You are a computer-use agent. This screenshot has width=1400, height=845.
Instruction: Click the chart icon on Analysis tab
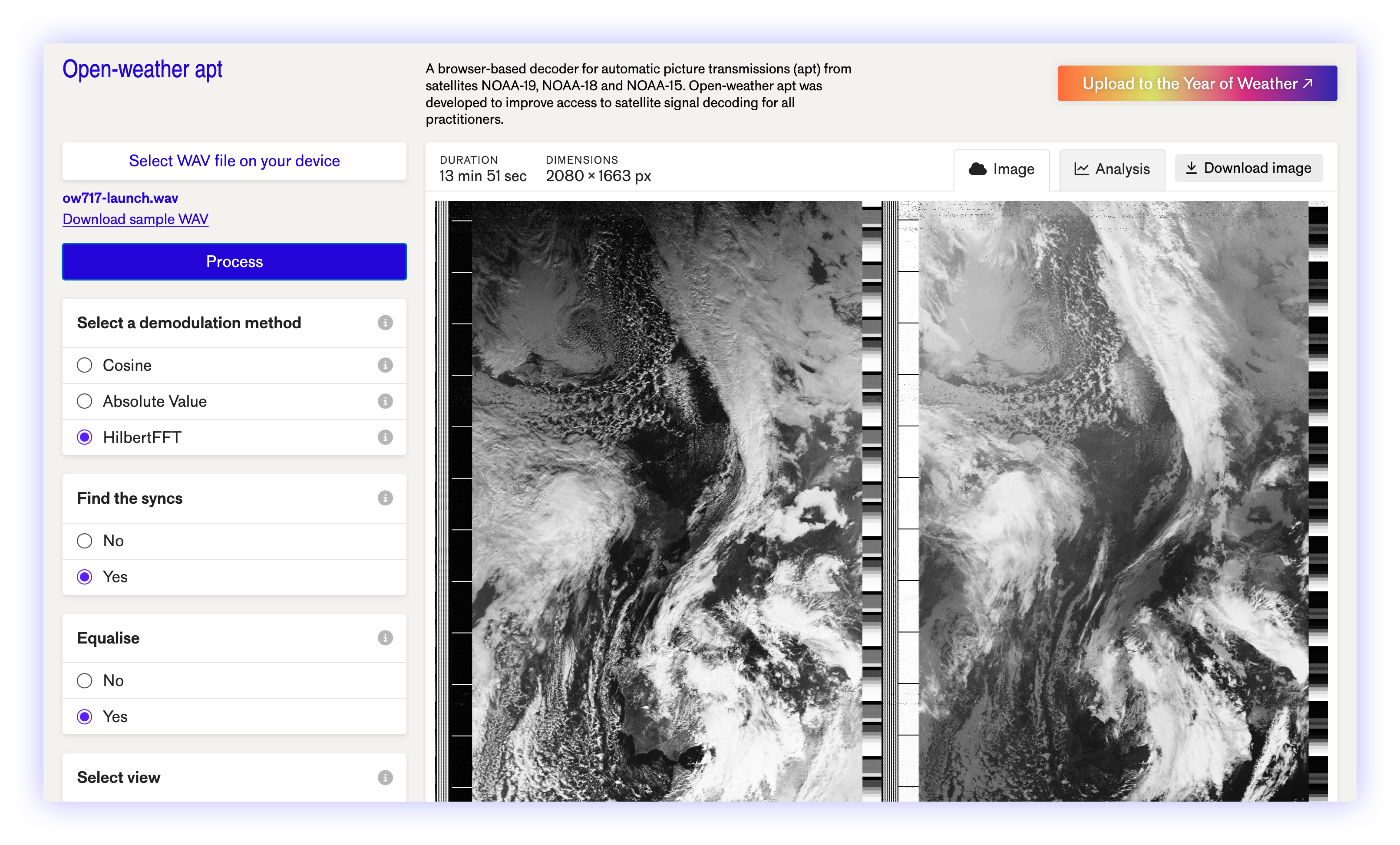point(1081,169)
